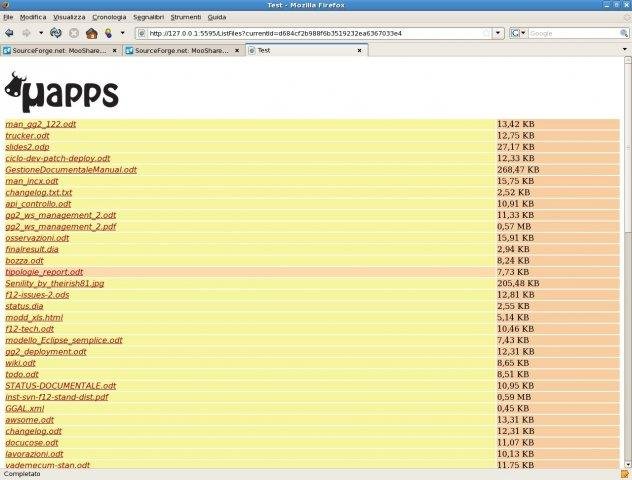Open man_gg2_122.odt file link
Image resolution: width=632 pixels, height=480 pixels.
pyautogui.click(x=41, y=124)
